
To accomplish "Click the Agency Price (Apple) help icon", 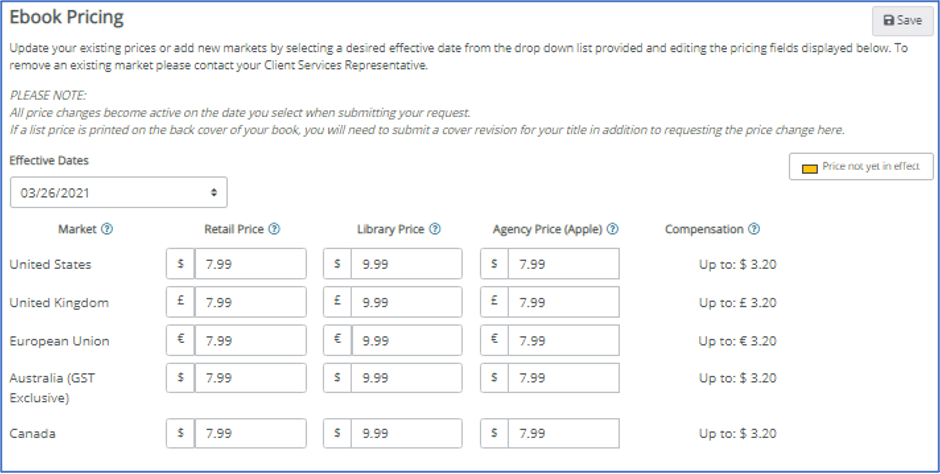I will (x=613, y=229).
